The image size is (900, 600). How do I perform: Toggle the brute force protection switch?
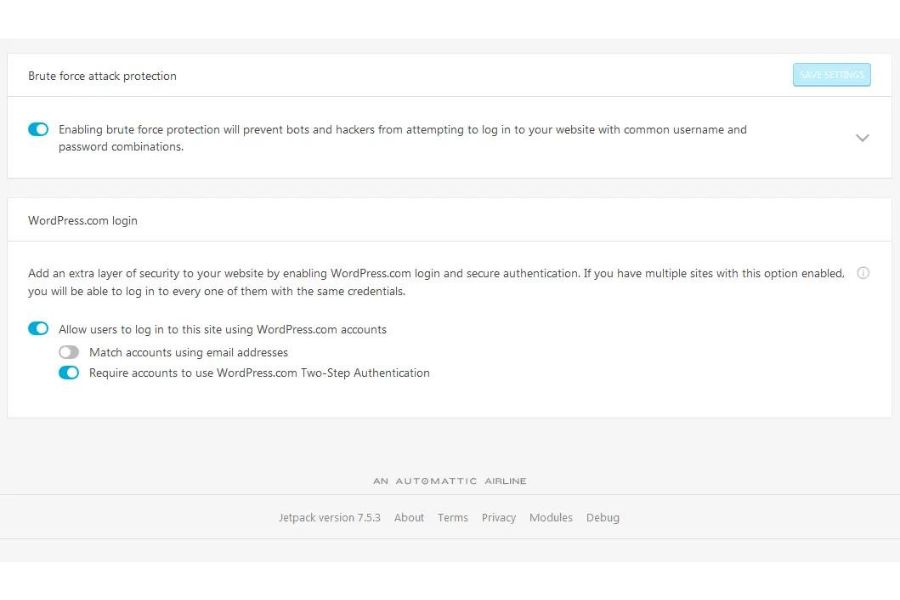pyautogui.click(x=38, y=129)
